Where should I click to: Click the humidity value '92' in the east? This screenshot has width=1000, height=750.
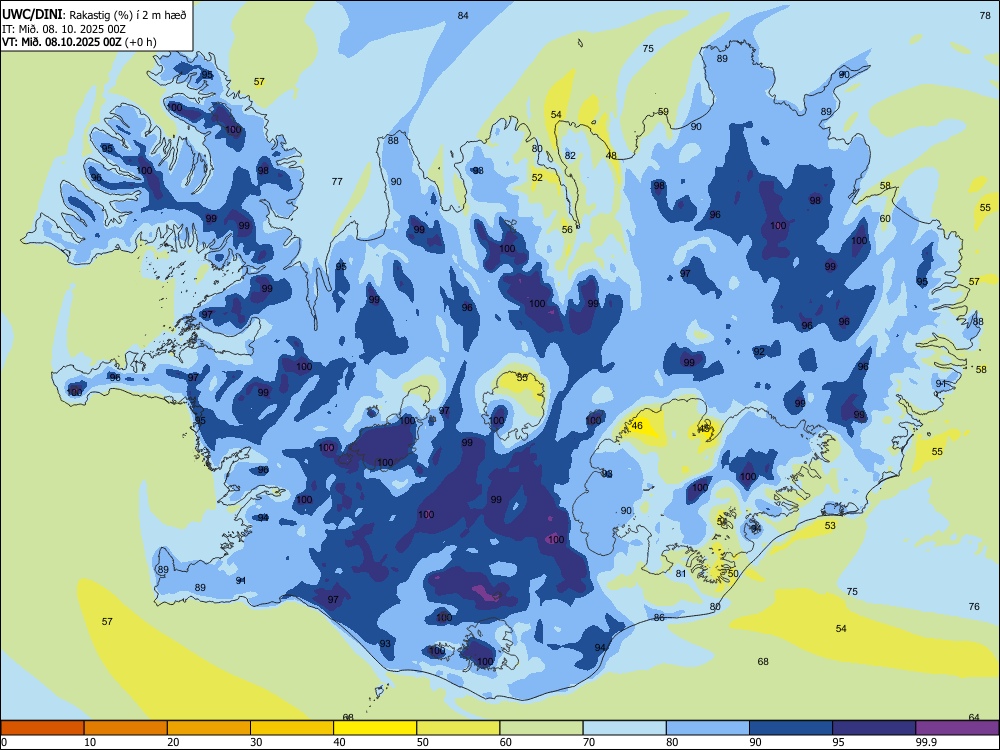tap(758, 351)
